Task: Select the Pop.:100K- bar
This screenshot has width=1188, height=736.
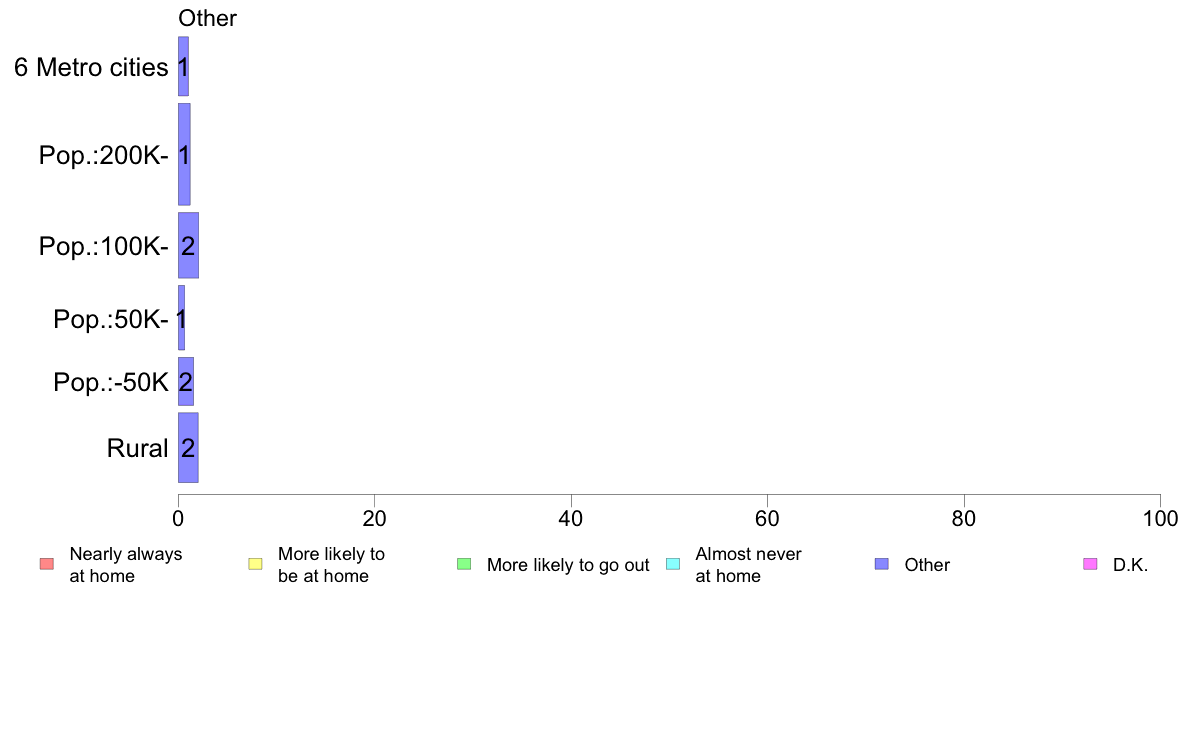Action: coord(189,246)
